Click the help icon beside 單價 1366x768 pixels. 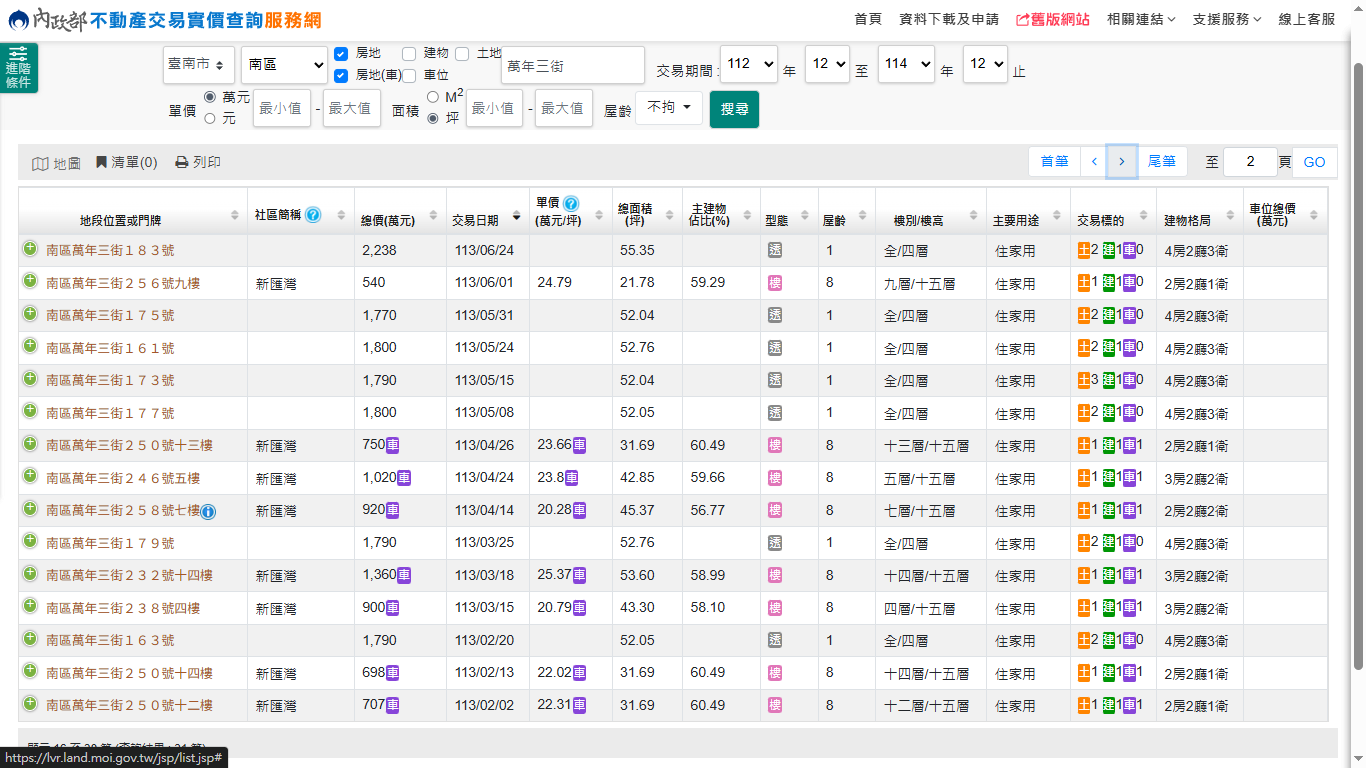click(x=571, y=203)
